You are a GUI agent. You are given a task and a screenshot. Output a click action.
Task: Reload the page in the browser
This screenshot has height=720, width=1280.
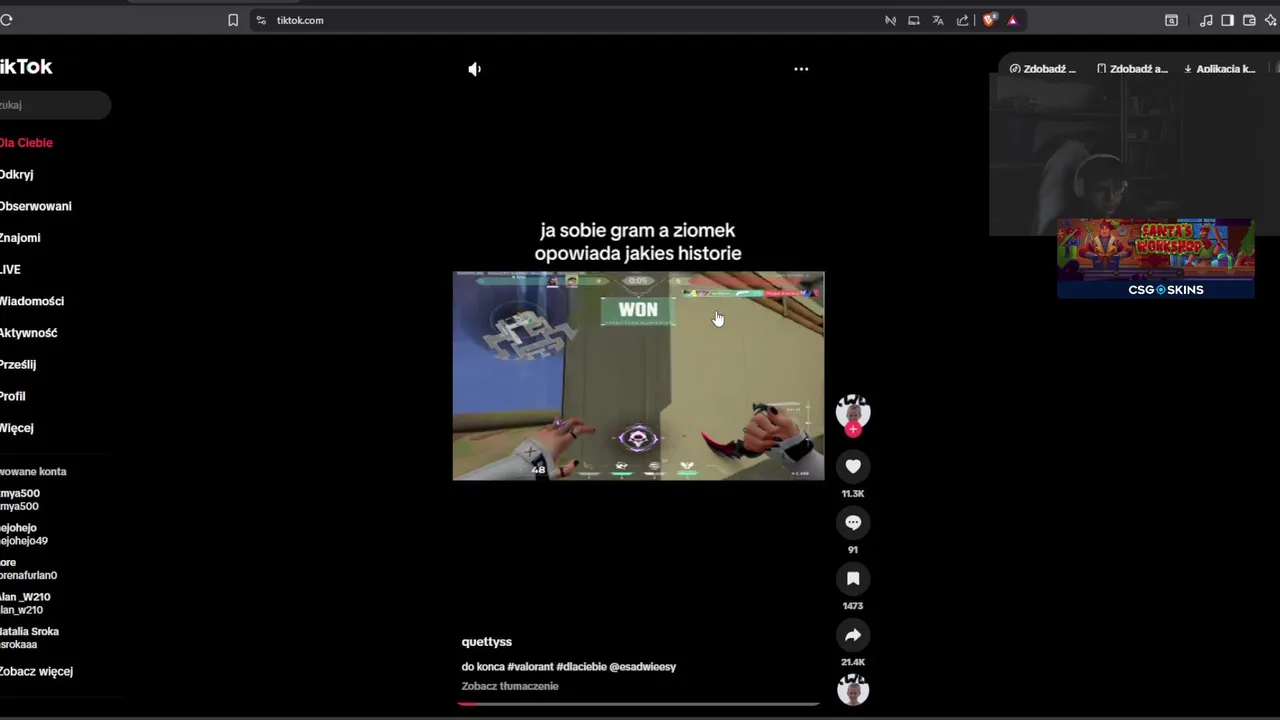6,20
